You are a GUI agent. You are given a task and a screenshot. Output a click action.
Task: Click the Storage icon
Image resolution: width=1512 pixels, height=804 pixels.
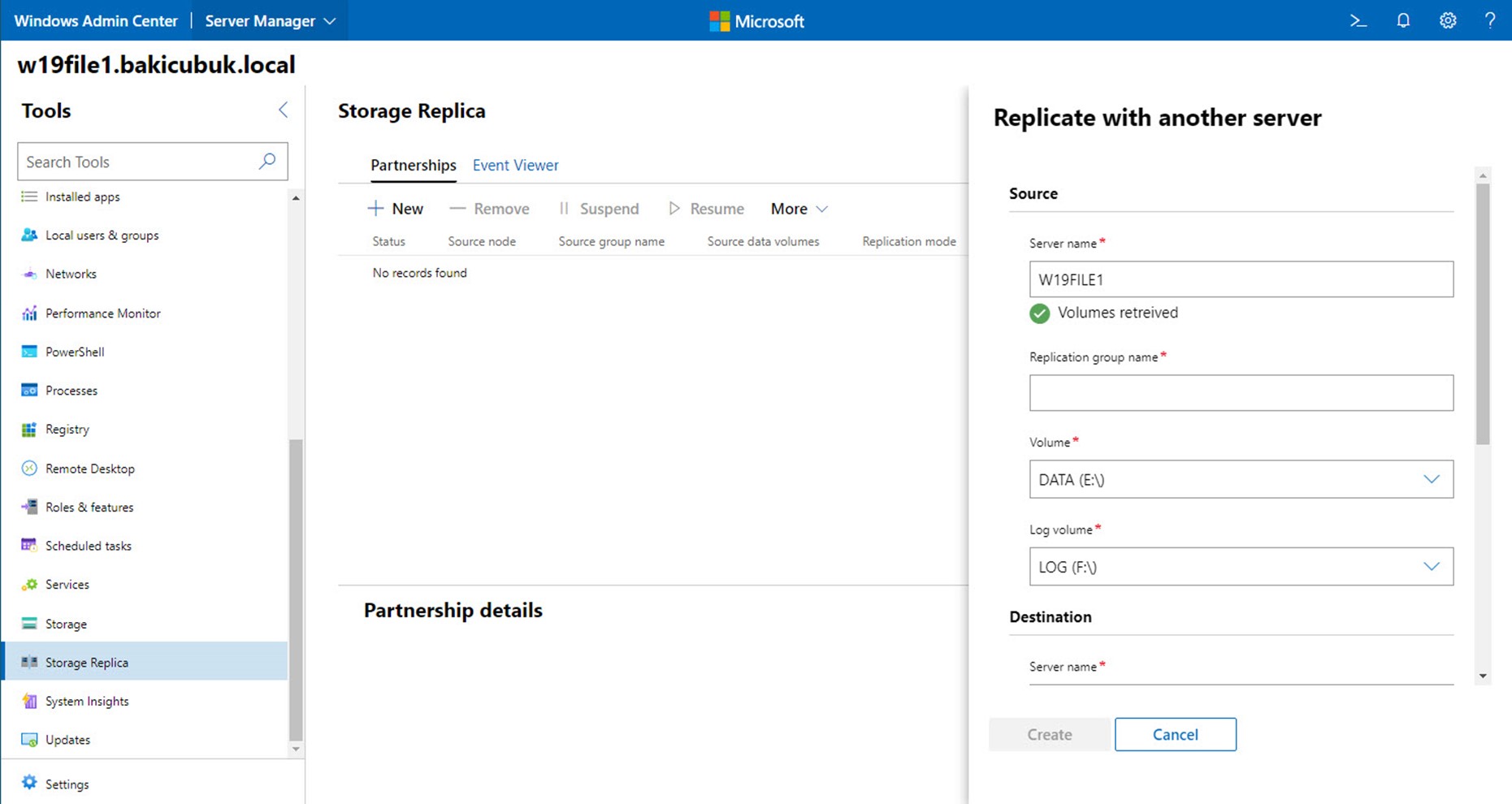point(29,624)
